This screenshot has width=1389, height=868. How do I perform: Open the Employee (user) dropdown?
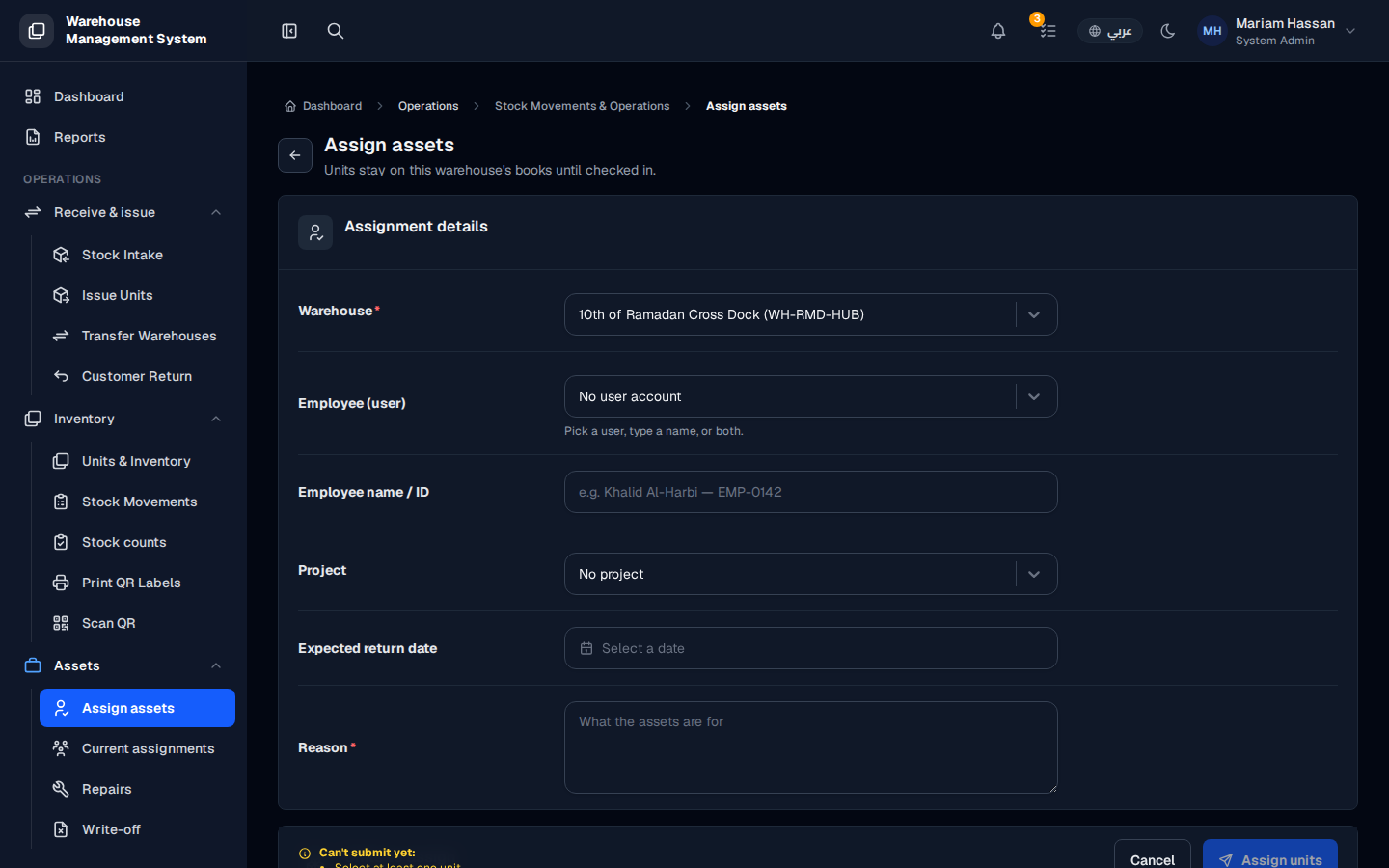(811, 396)
